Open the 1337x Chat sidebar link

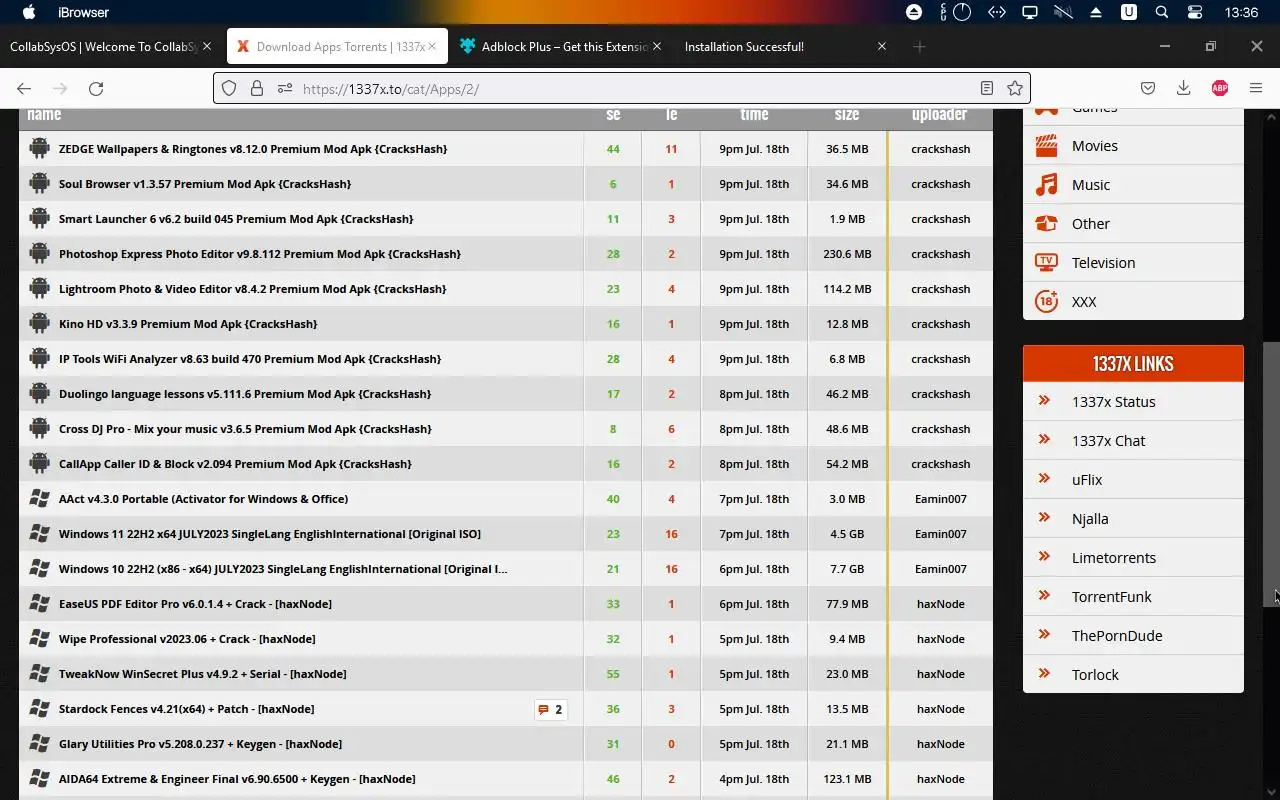tap(1108, 441)
